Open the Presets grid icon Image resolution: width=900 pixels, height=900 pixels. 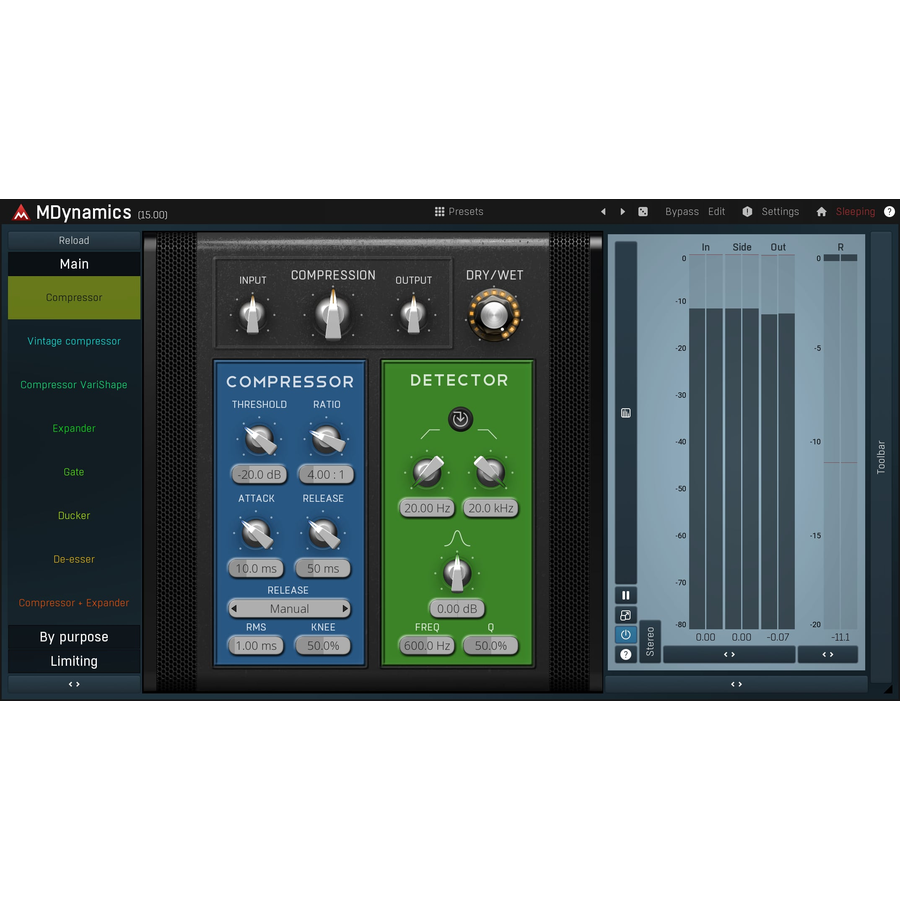tap(440, 212)
